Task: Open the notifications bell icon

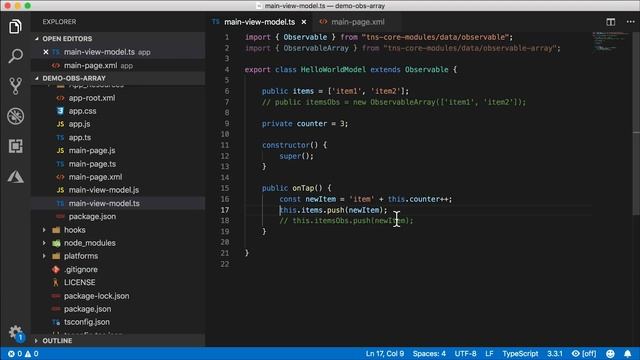Action: 627,354
